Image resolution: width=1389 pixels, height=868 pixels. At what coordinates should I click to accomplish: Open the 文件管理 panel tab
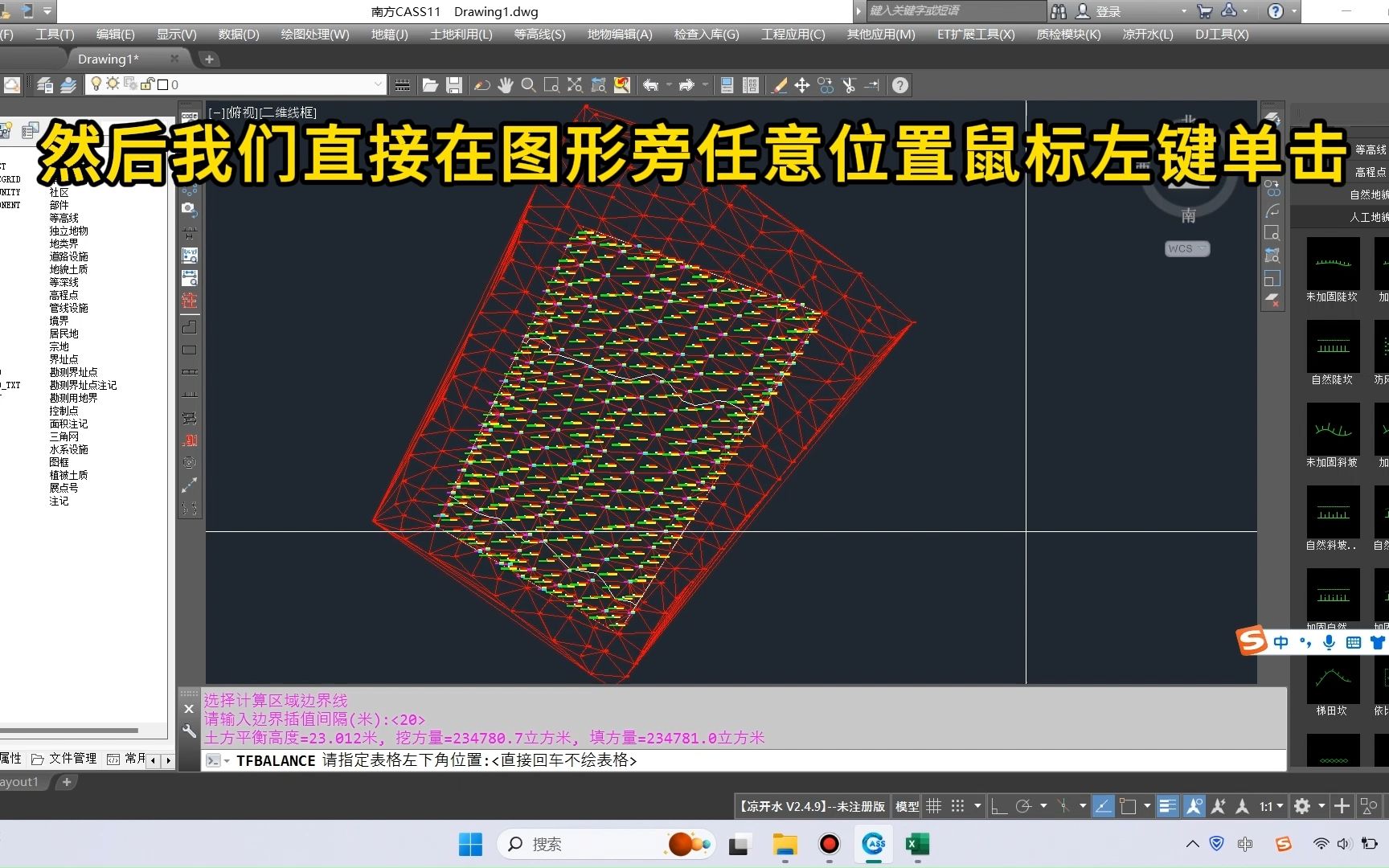click(x=64, y=759)
